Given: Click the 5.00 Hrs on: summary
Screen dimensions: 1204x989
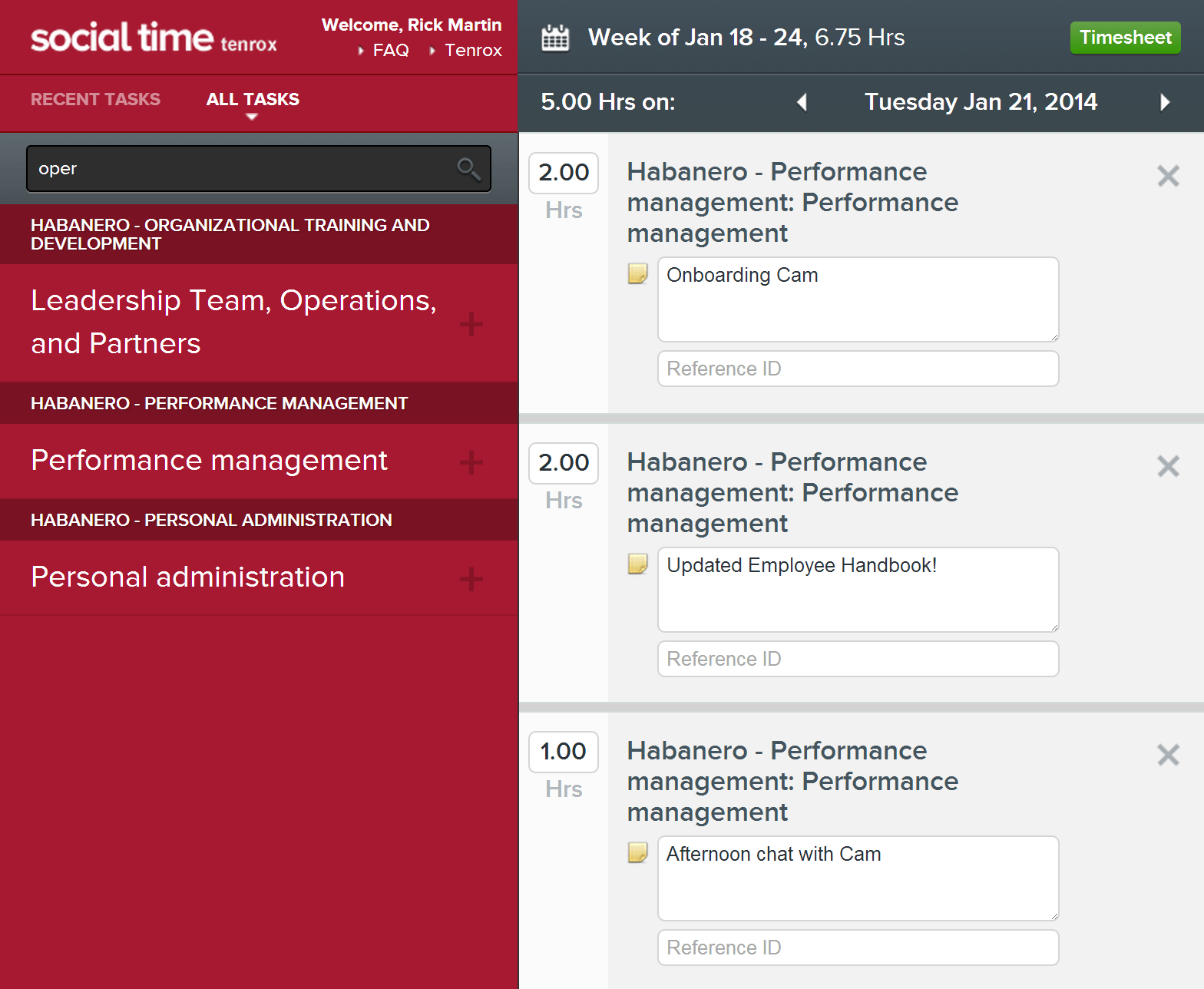Looking at the screenshot, I should pyautogui.click(x=608, y=102).
